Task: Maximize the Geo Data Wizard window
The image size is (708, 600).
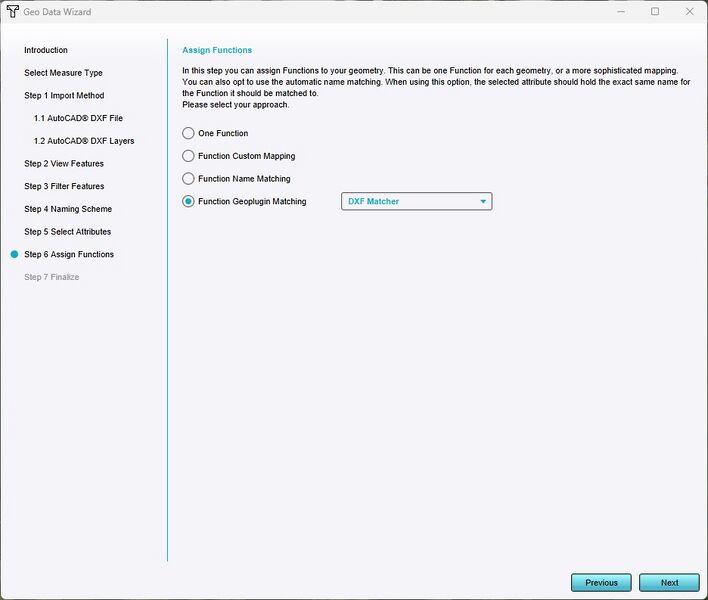Action: pyautogui.click(x=655, y=11)
